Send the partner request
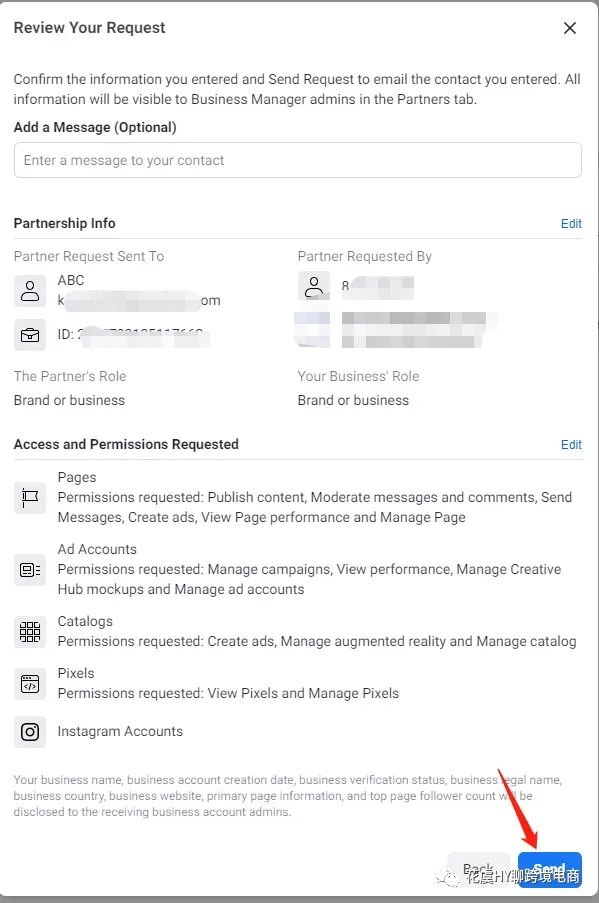This screenshot has height=903, width=599. click(x=549, y=870)
